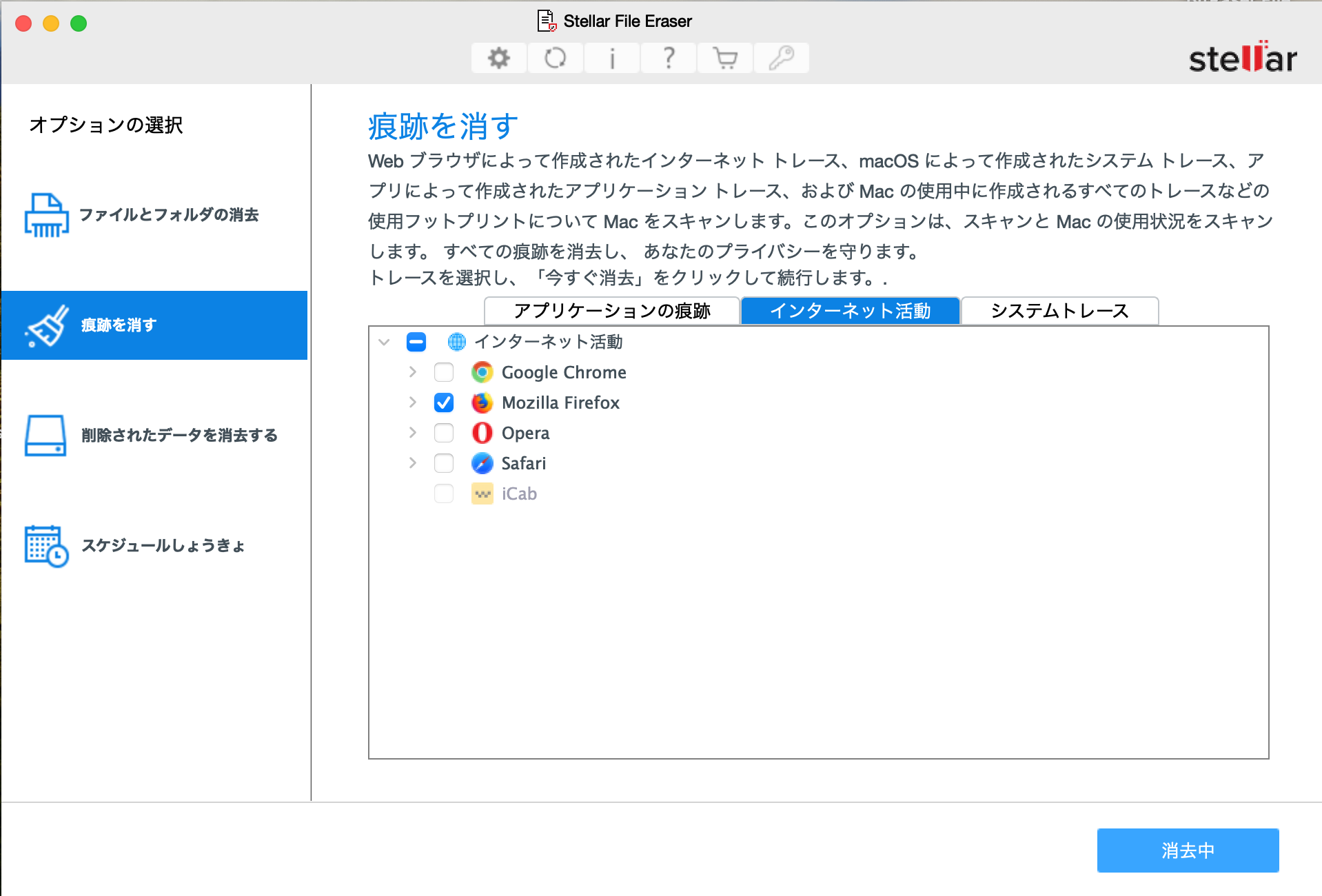Image resolution: width=1322 pixels, height=896 pixels.
Task: Click the blue 痕跡を消す page heading
Action: (x=443, y=127)
